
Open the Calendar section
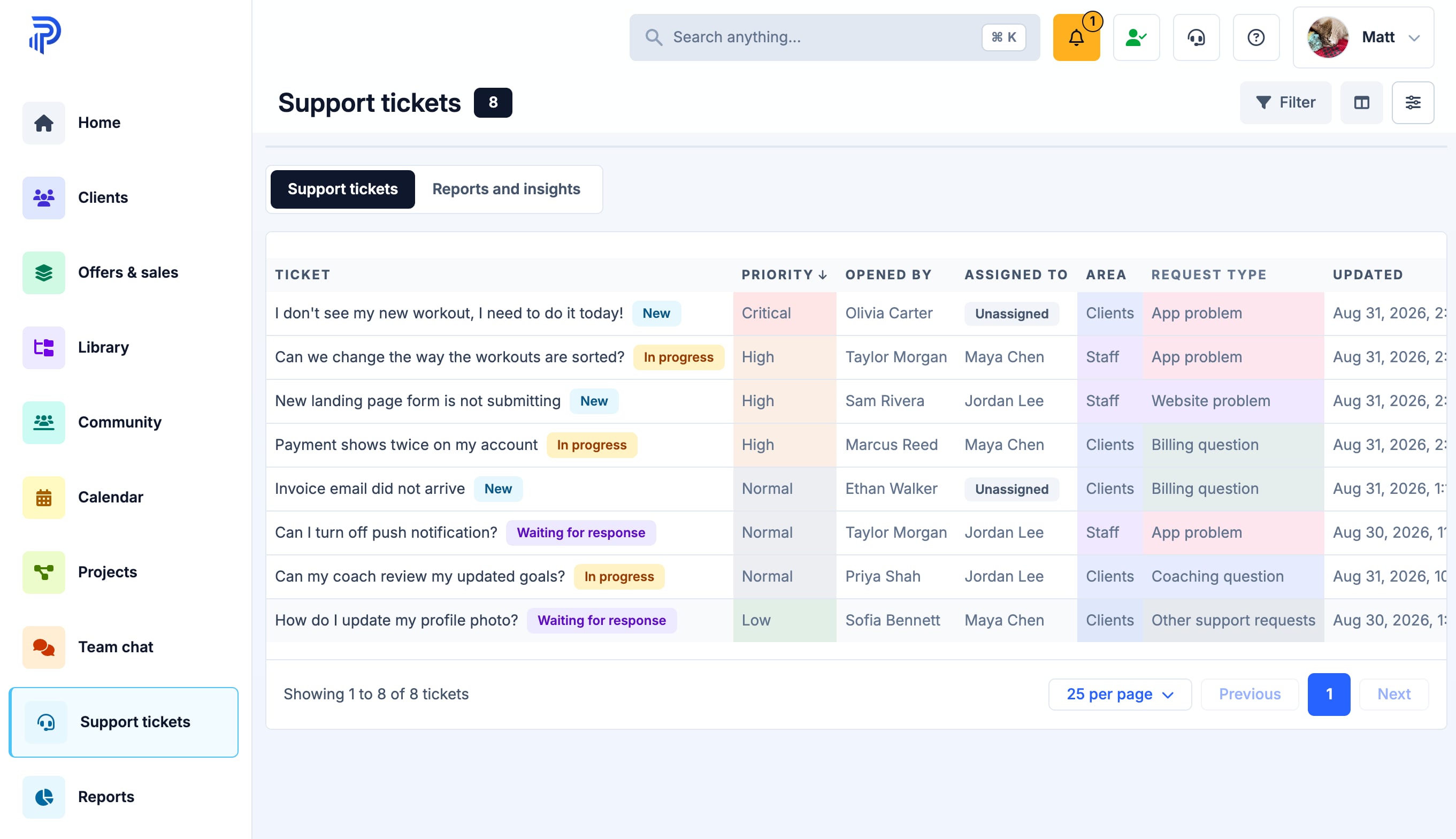(x=124, y=497)
